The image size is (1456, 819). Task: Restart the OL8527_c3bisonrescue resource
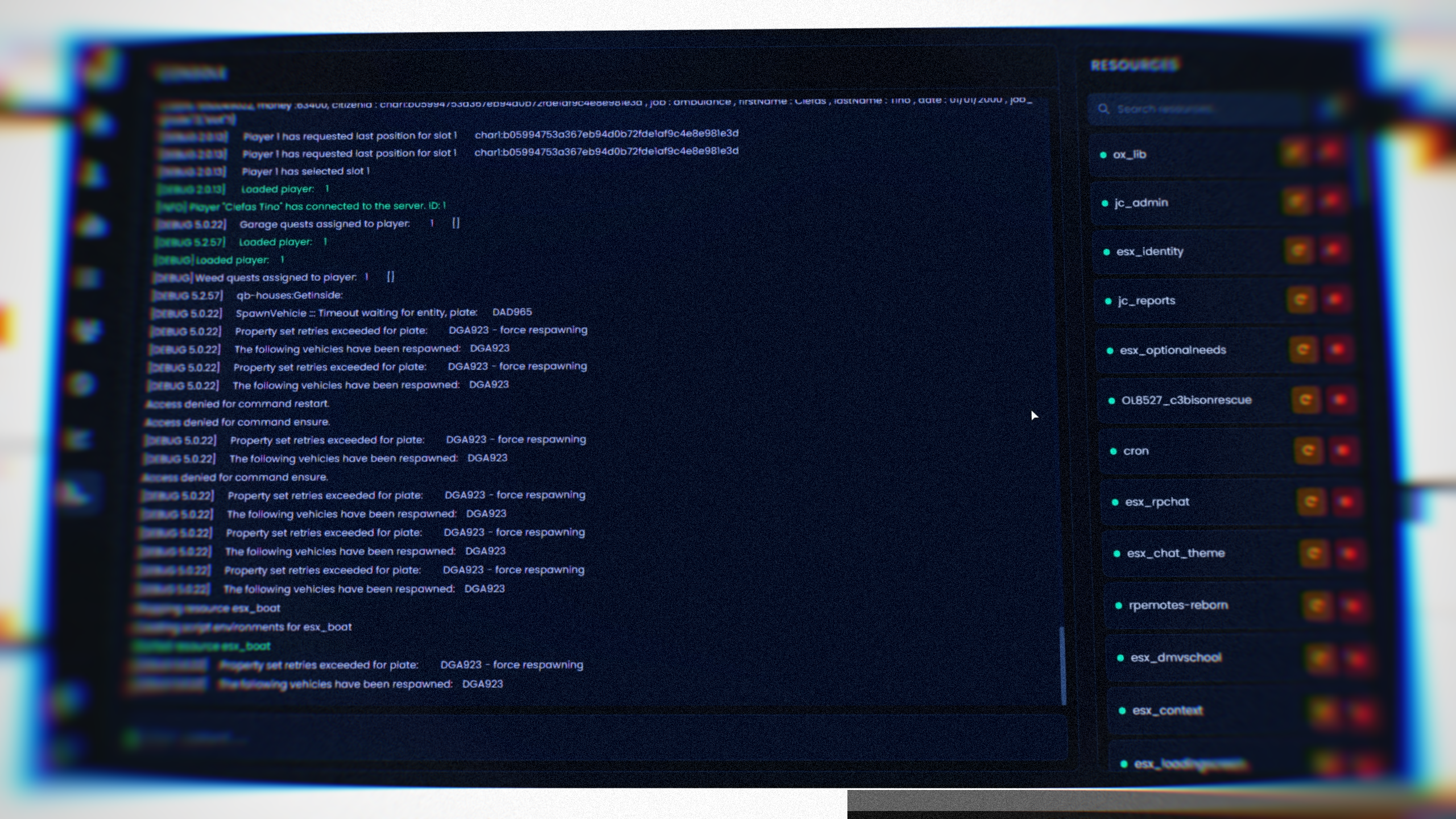coord(1305,400)
